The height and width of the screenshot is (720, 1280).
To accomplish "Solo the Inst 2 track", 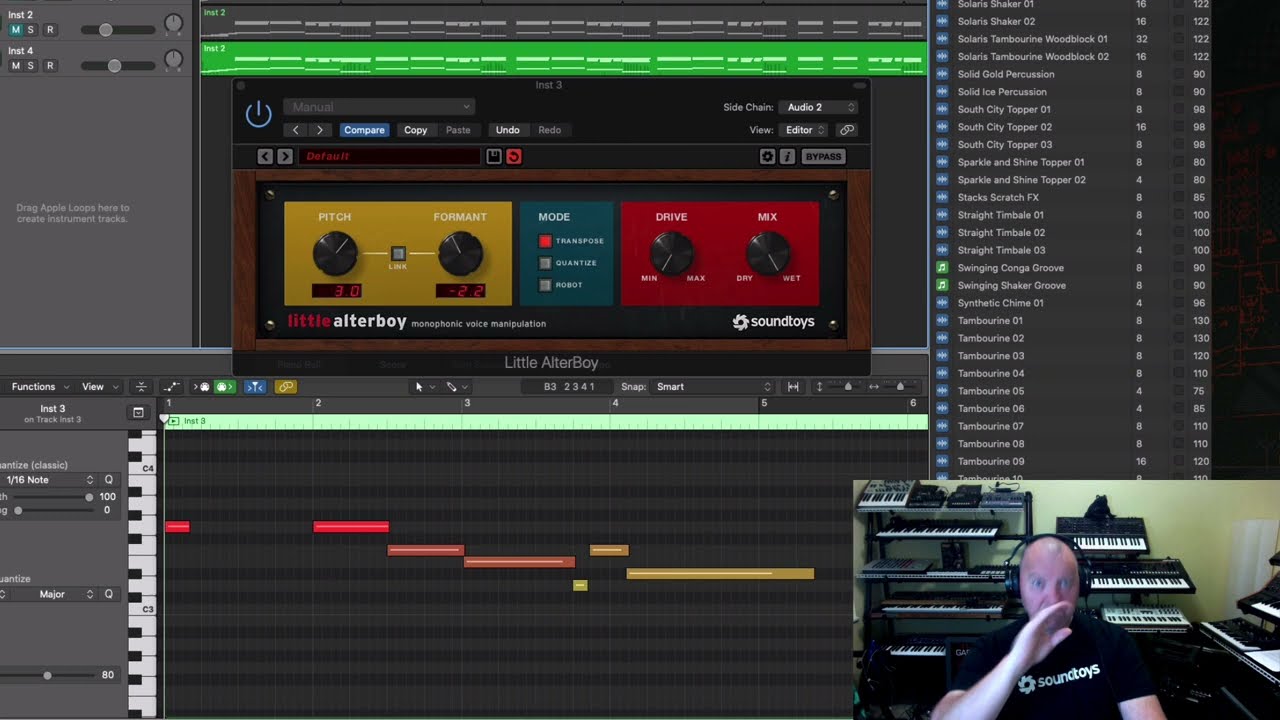I will click(31, 30).
